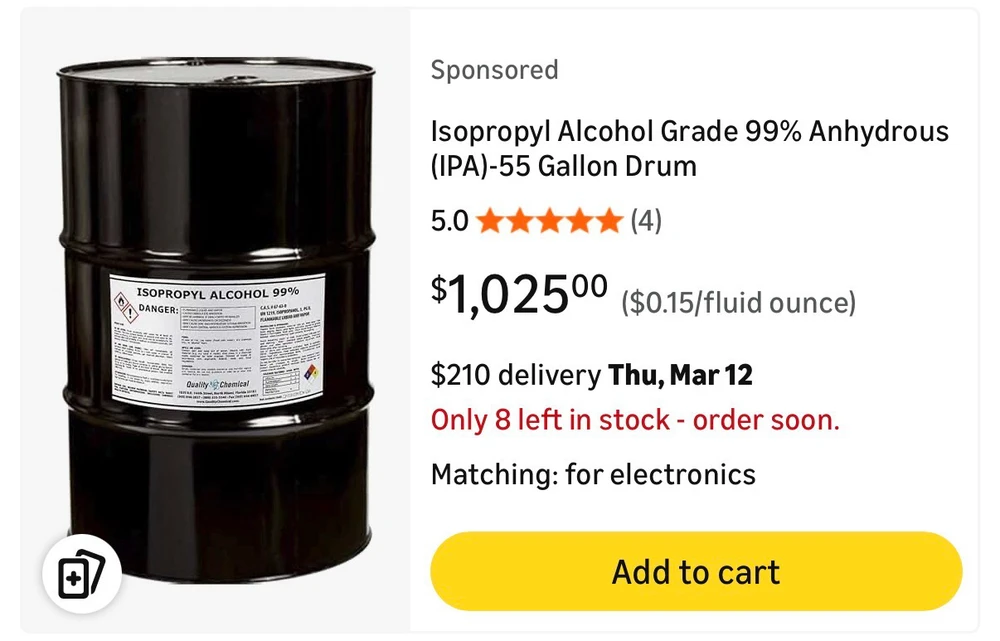Click the $0.15/fluid ounce unit price

(x=739, y=302)
